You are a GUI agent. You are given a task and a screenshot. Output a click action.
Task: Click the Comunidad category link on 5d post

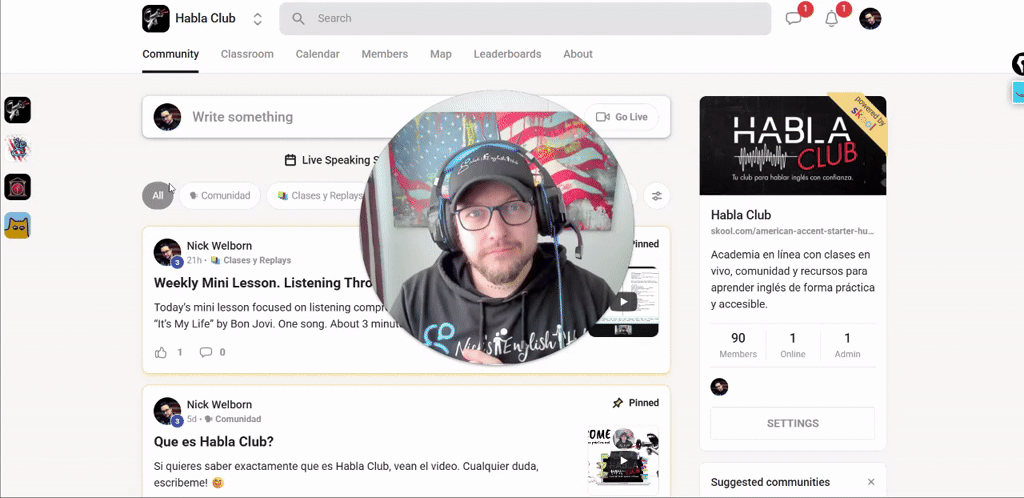[232, 419]
